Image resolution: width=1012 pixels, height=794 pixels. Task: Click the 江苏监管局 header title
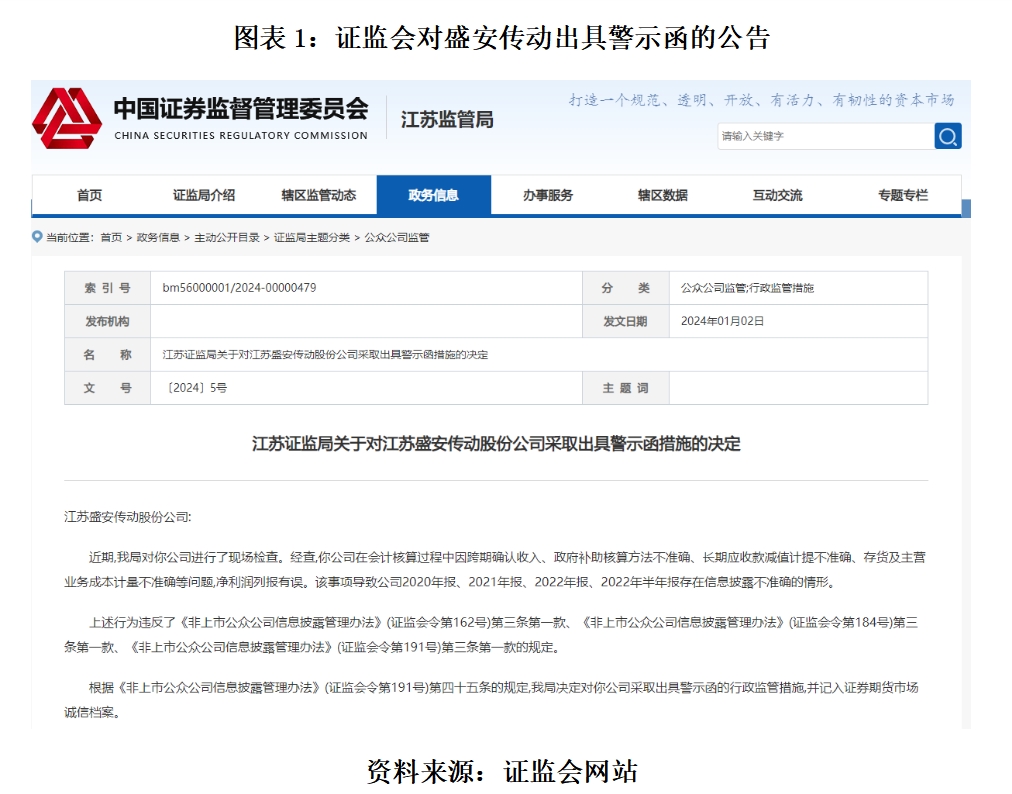point(447,119)
